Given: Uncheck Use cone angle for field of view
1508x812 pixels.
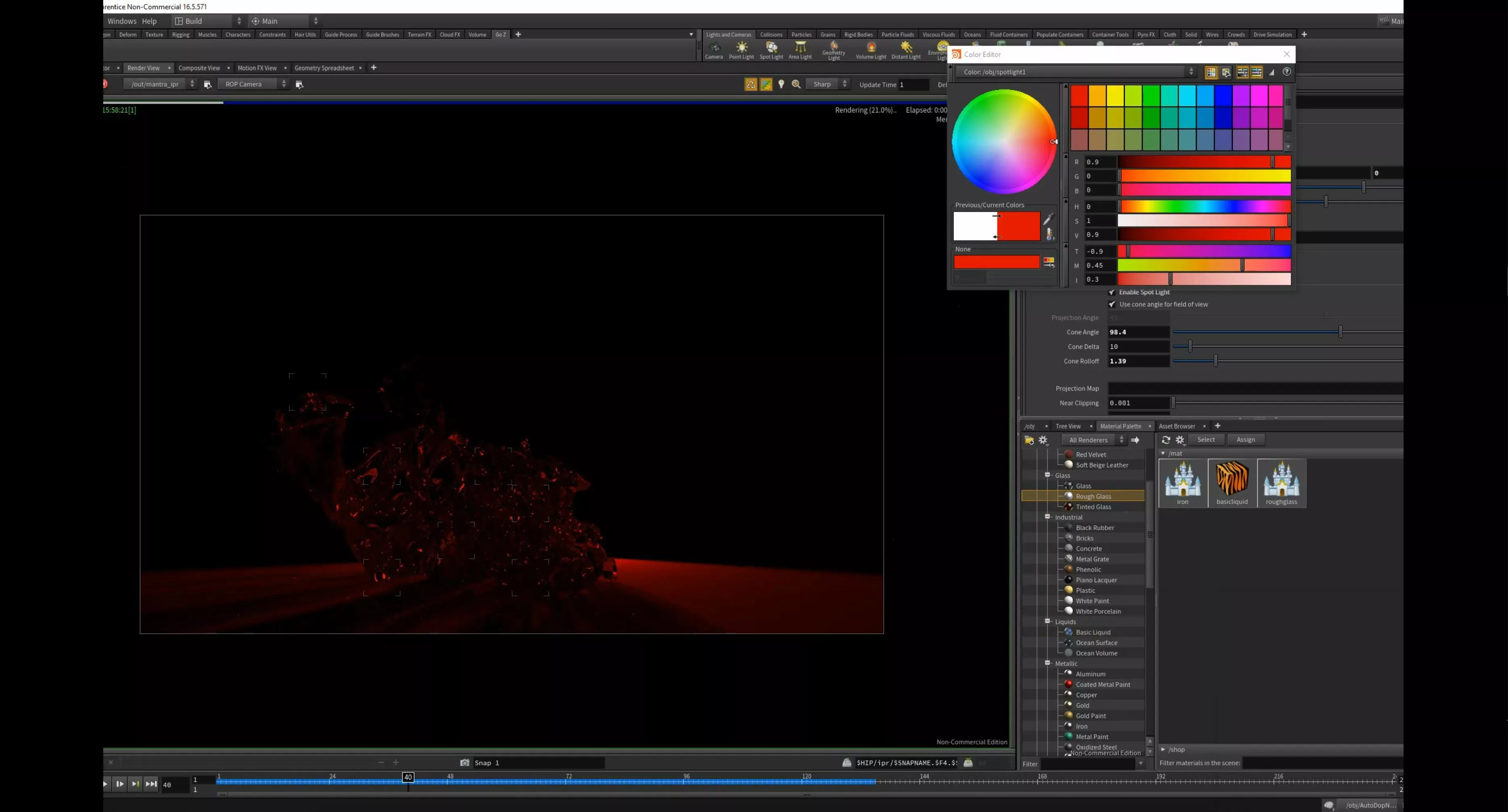Looking at the screenshot, I should click(1112, 304).
